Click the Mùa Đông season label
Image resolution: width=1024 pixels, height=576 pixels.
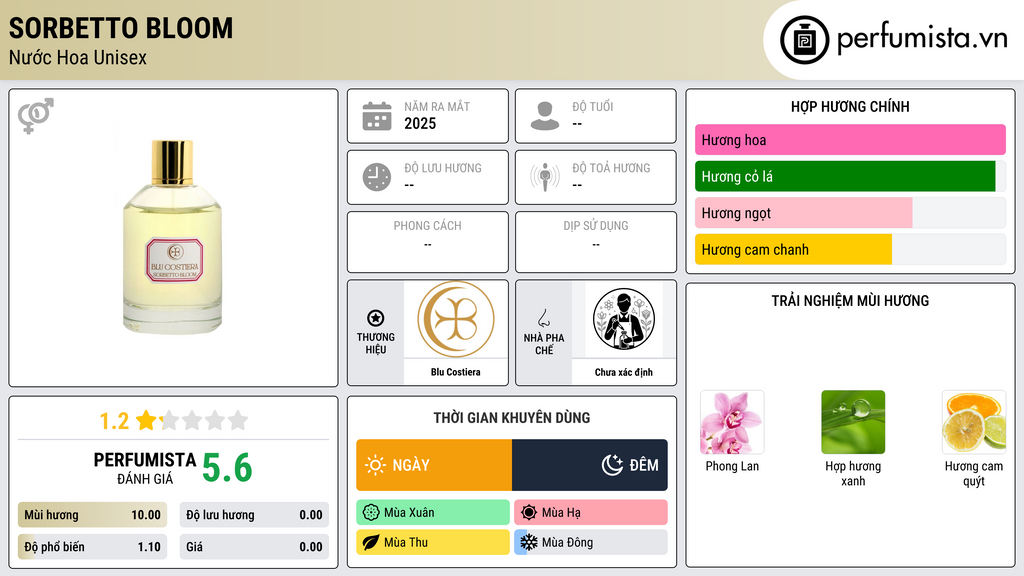pos(567,542)
